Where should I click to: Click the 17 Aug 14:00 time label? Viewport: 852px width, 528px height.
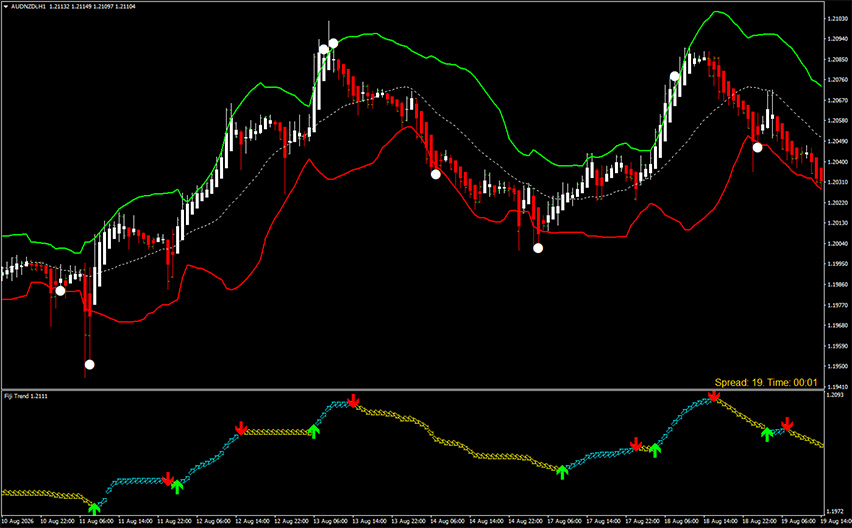tap(604, 521)
